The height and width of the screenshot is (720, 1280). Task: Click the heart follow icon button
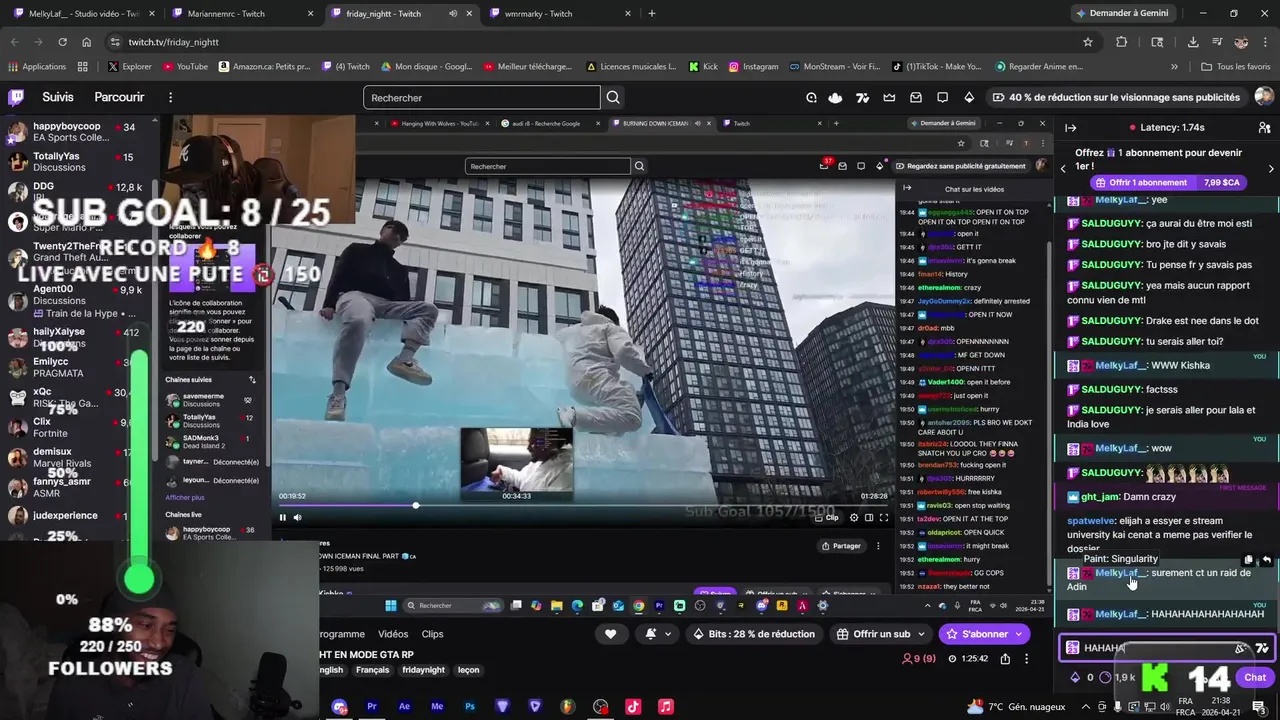click(x=610, y=634)
